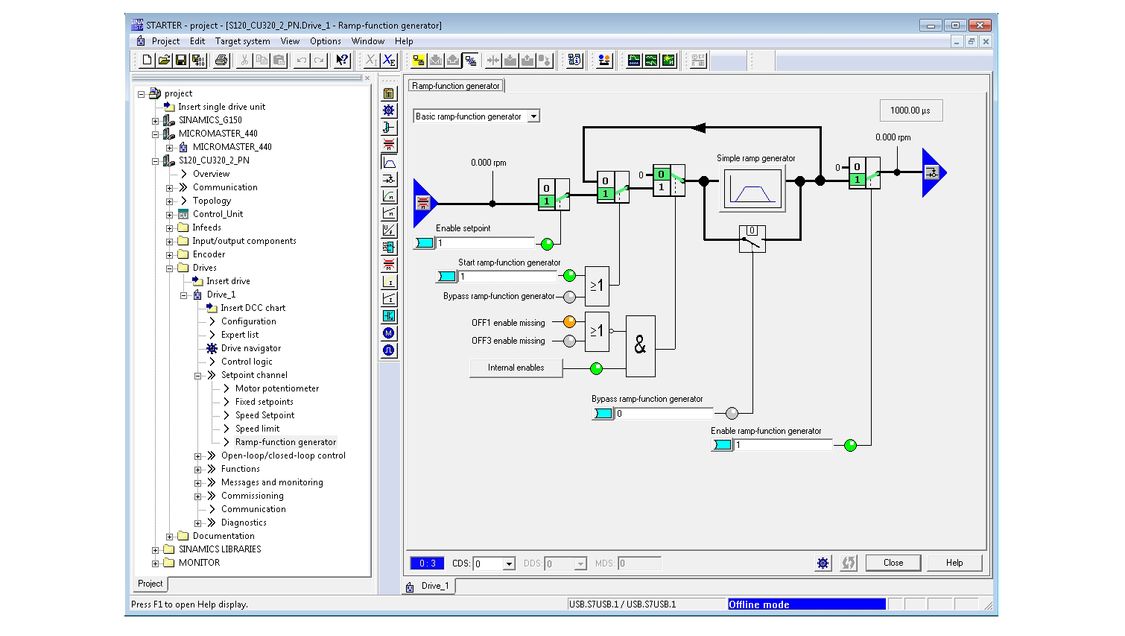The height and width of the screenshot is (636, 1125).
Task: Select the Drive_1 tab at the bottom
Action: click(428, 586)
